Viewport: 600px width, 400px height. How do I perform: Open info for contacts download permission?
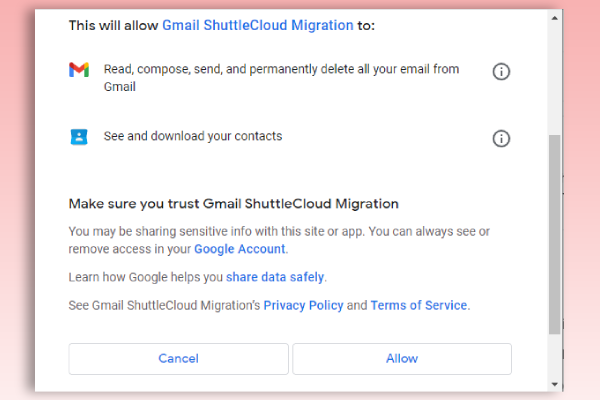[x=501, y=138]
